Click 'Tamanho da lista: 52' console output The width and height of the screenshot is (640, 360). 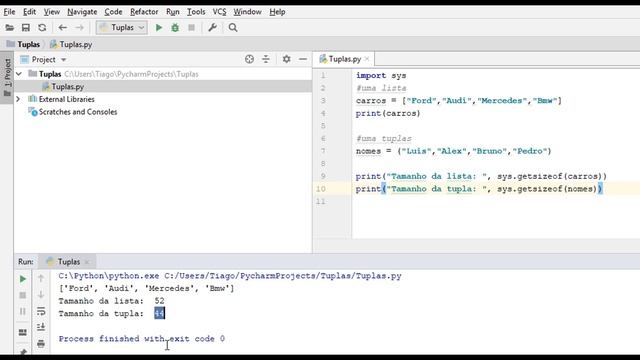111,301
